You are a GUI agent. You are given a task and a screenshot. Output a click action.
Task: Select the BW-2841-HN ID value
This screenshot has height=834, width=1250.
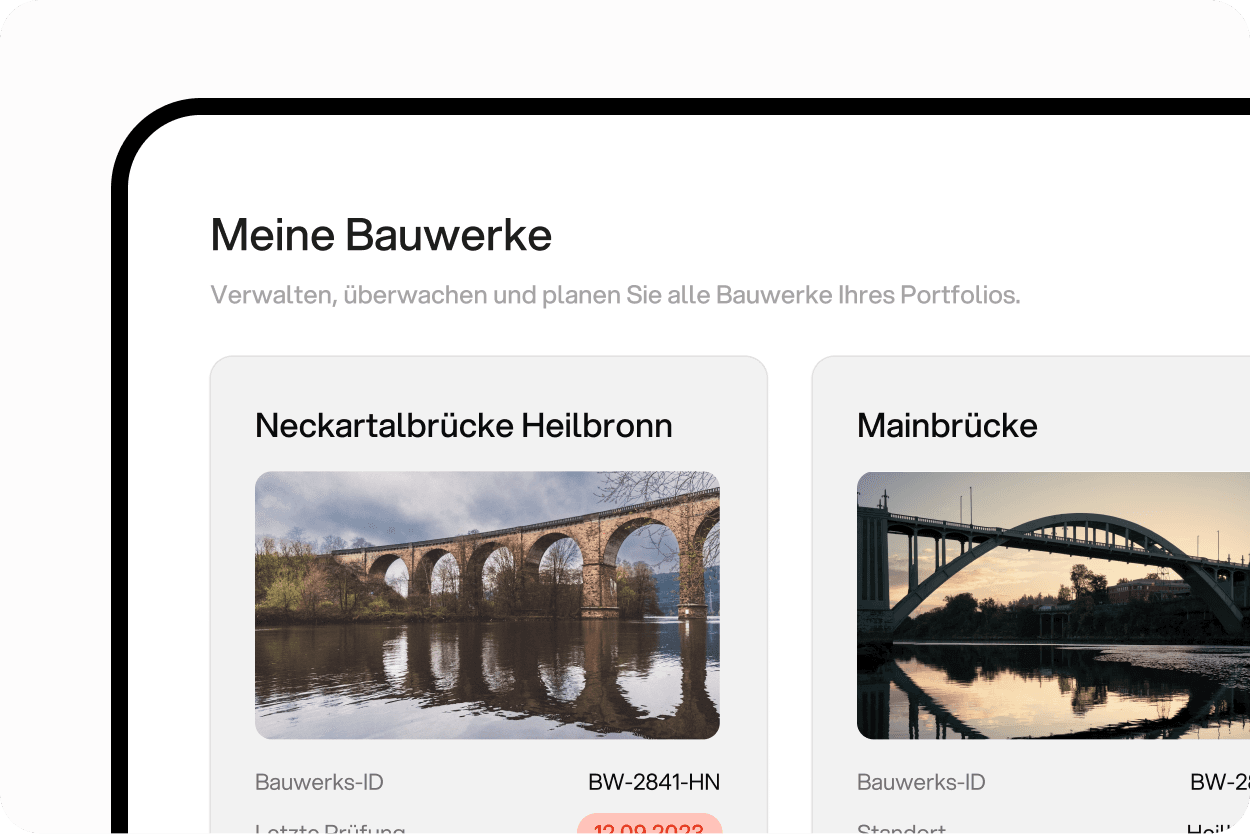[654, 782]
